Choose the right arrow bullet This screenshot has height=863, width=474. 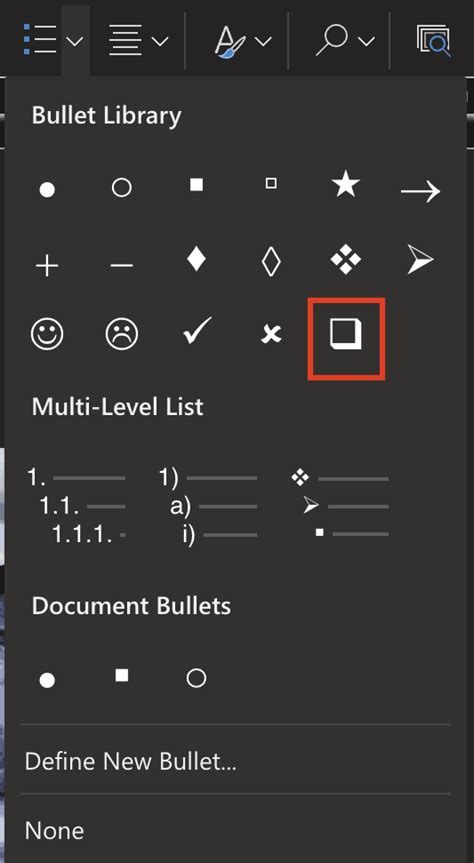[x=421, y=192]
